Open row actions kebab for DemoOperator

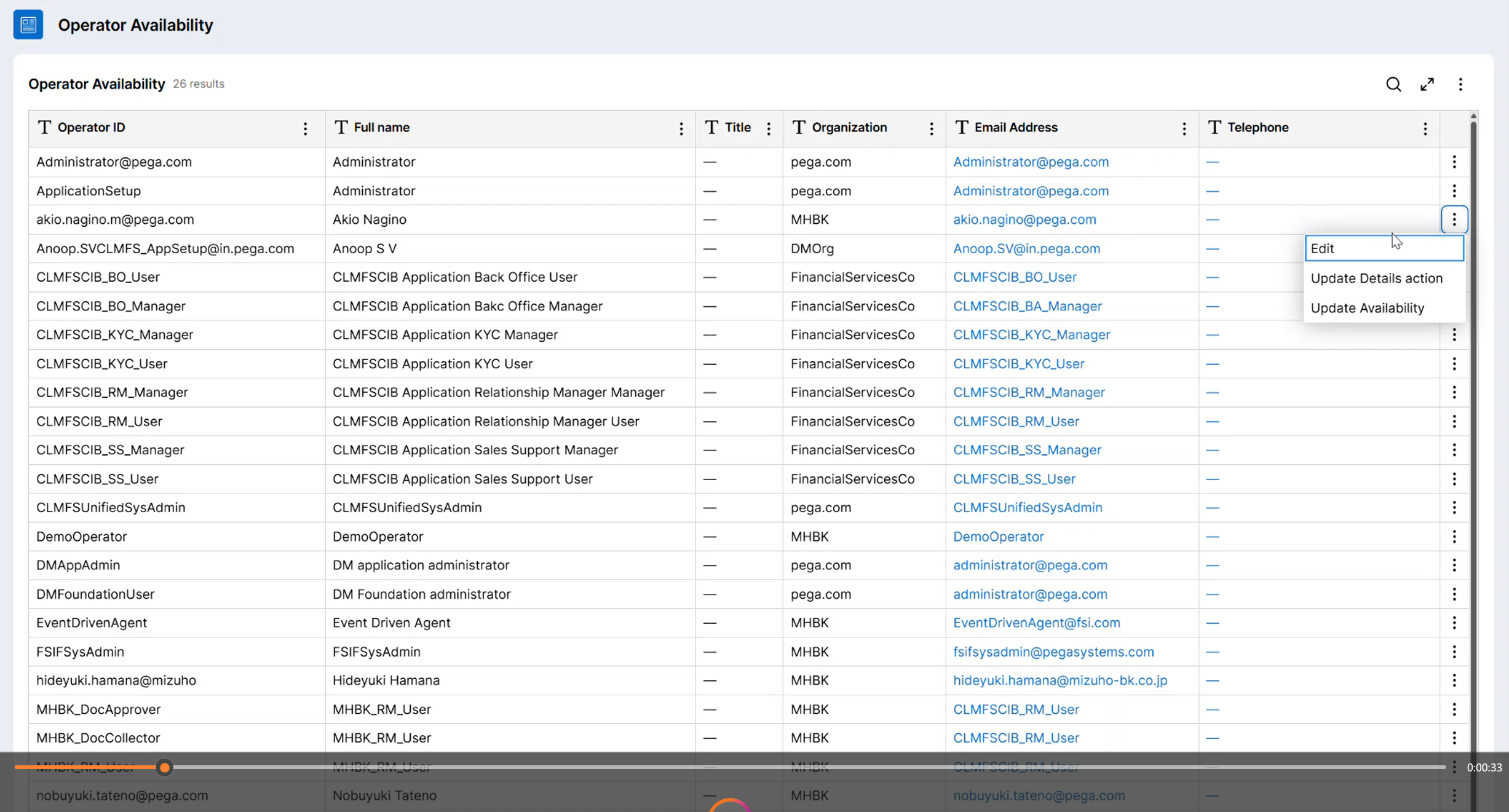click(1454, 536)
